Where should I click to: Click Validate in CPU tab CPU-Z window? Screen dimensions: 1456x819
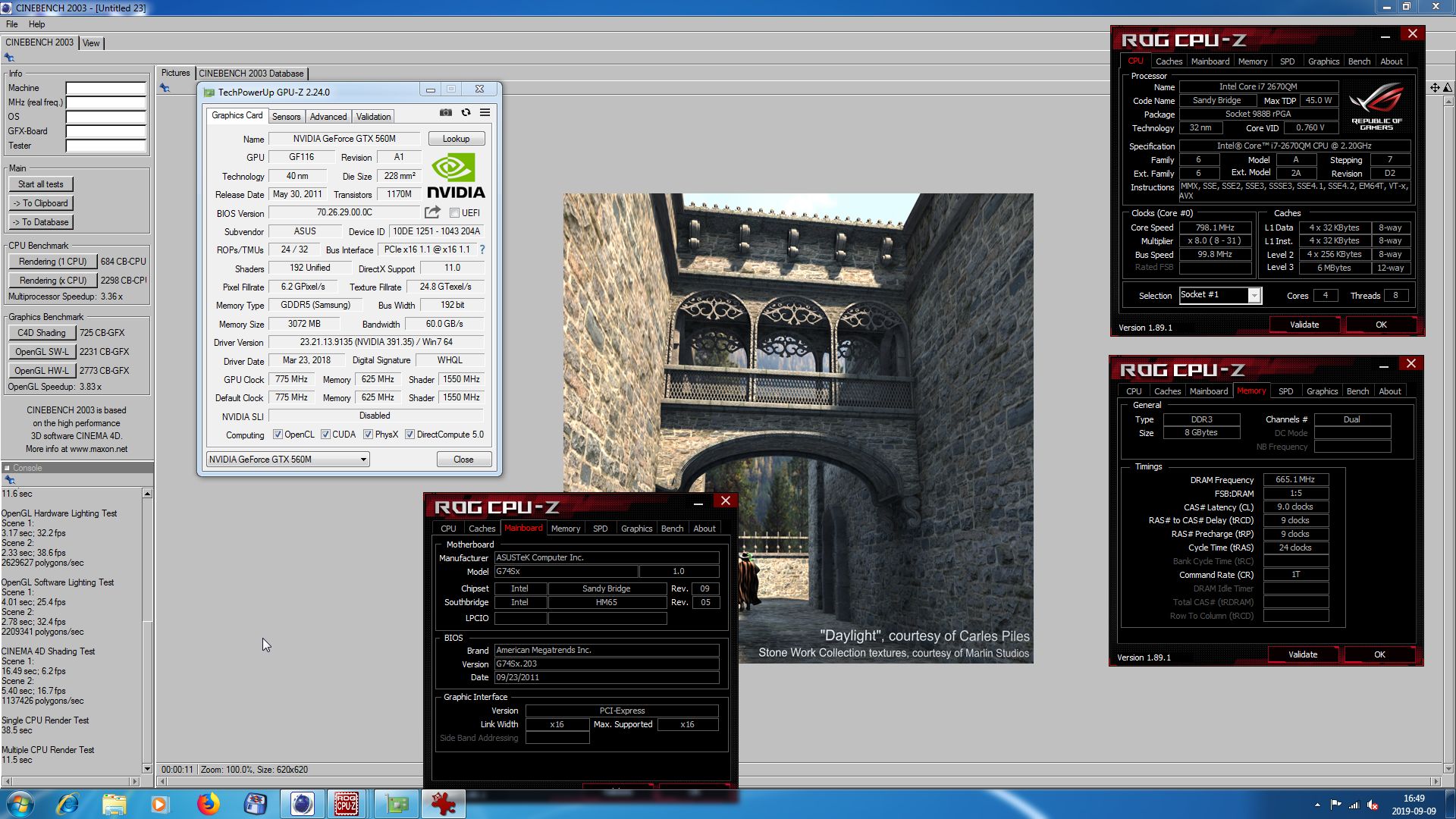coord(1304,325)
